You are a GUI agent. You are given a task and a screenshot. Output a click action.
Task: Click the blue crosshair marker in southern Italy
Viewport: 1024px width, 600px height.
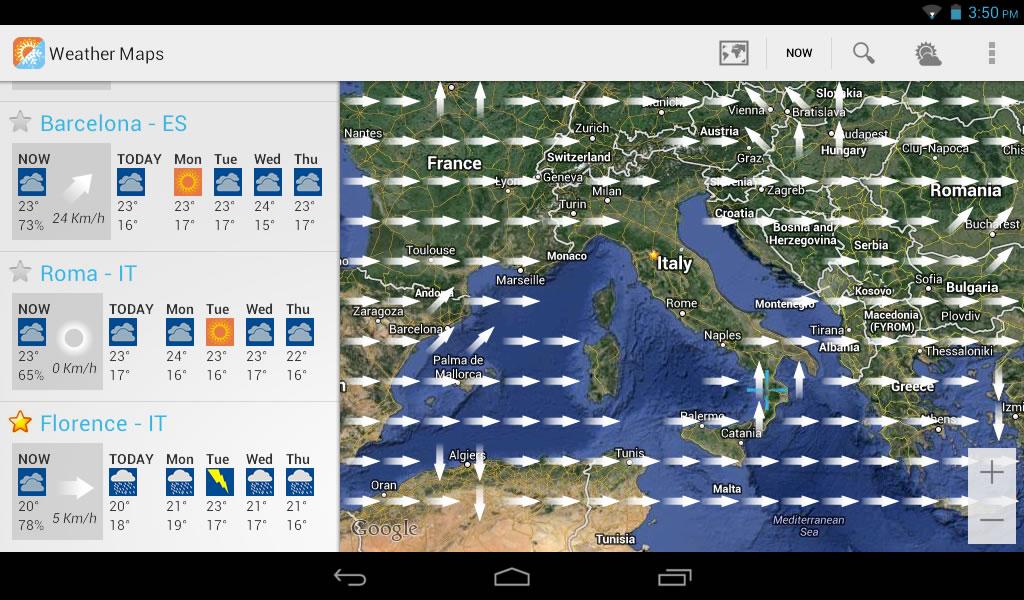[767, 390]
